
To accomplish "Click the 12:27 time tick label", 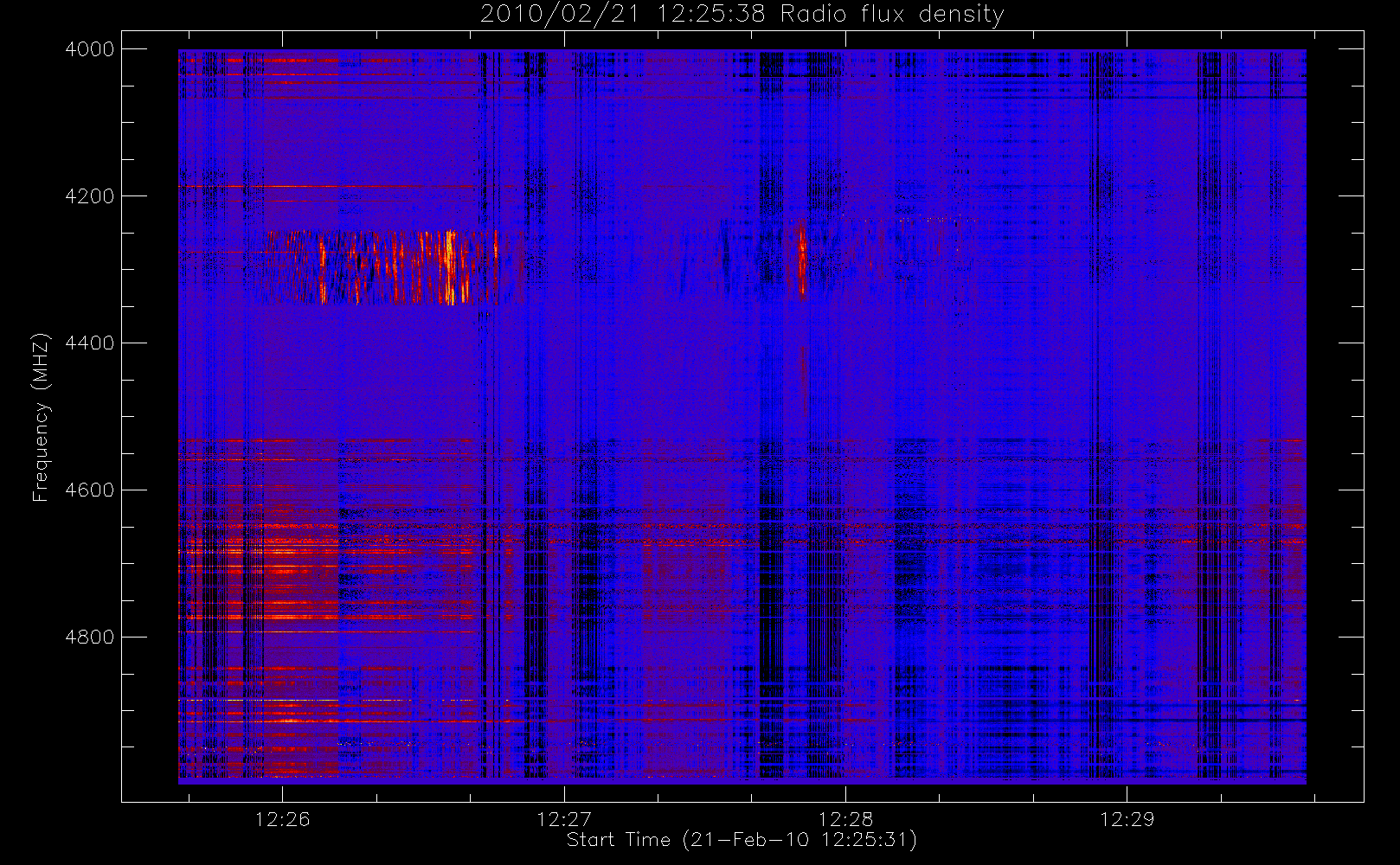I will click(564, 819).
